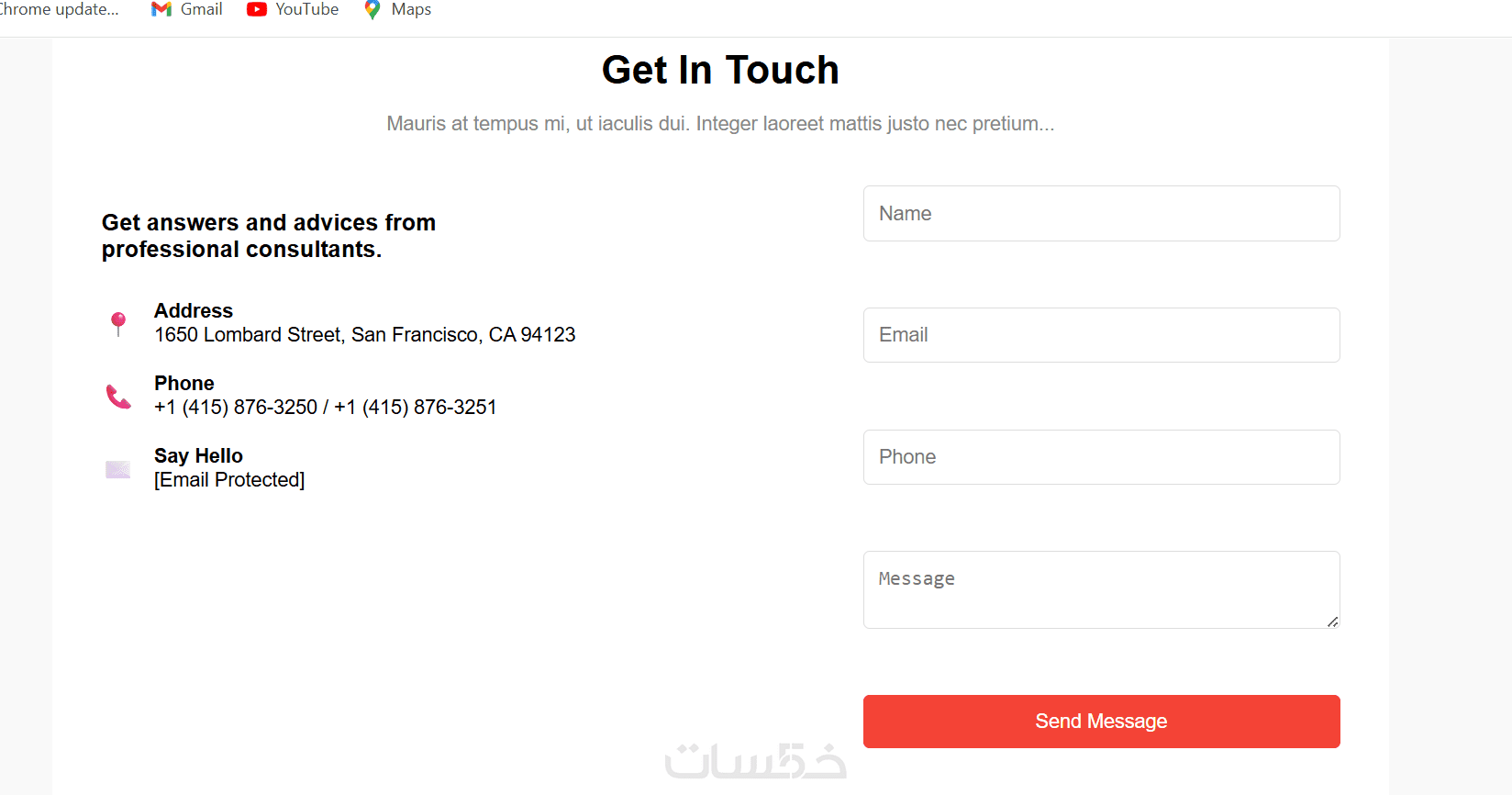Image resolution: width=1512 pixels, height=795 pixels.
Task: Click the grey Arabic watermark logo
Action: [755, 761]
